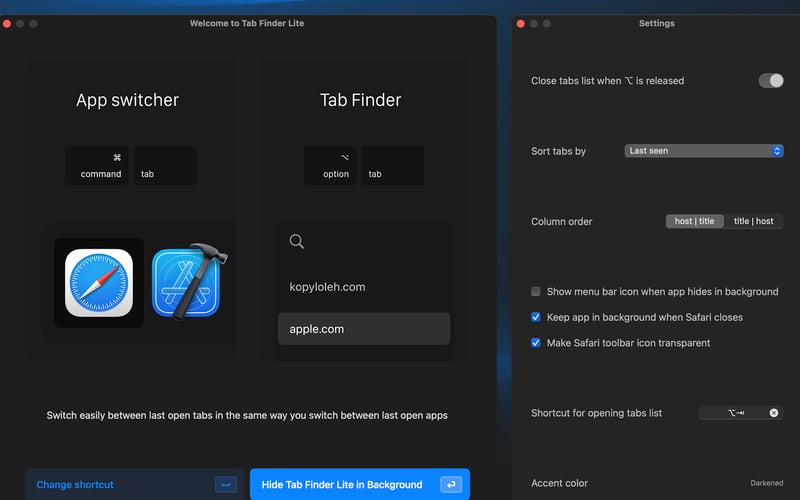Click the Shortcut for opening tabs list label
Viewport: 800px width, 500px height.
(x=596, y=413)
